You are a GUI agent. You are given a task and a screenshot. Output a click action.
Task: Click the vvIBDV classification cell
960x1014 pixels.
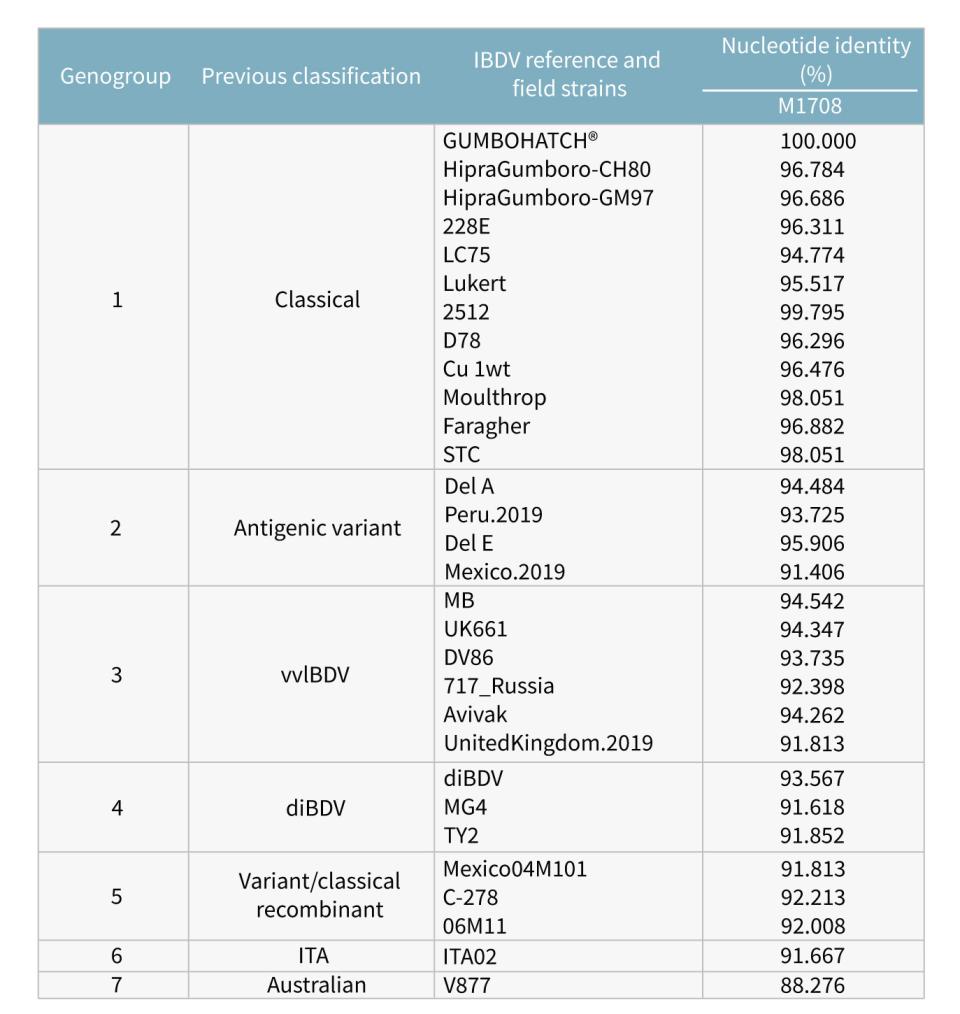pos(311,674)
